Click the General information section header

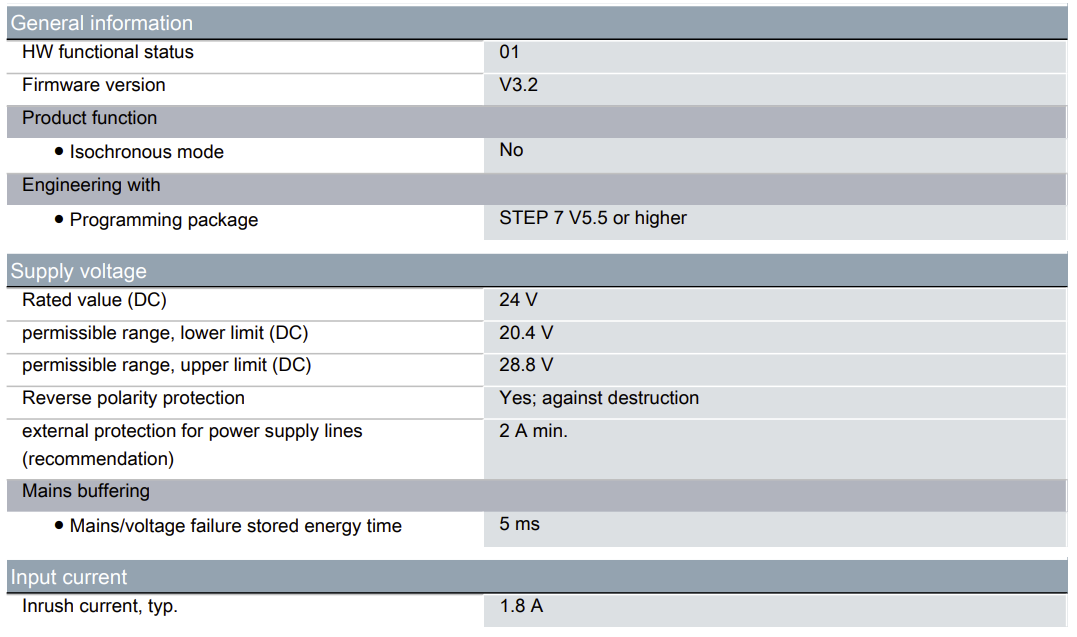[x=102, y=23]
